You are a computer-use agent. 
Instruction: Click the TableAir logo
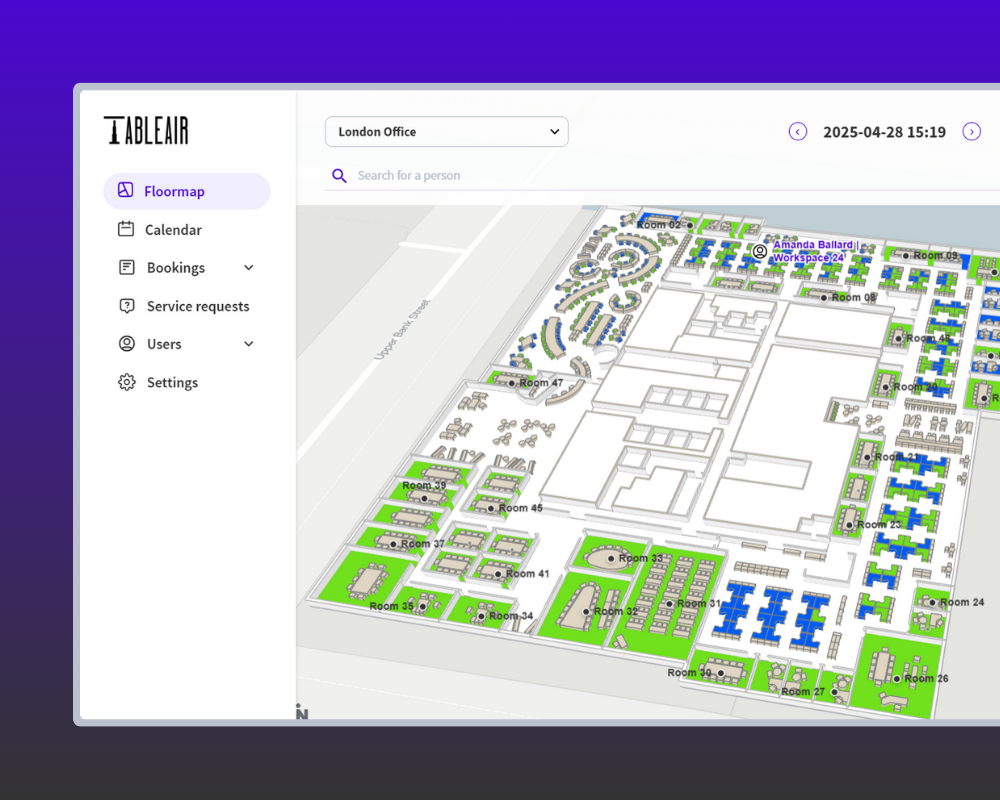[x=146, y=130]
